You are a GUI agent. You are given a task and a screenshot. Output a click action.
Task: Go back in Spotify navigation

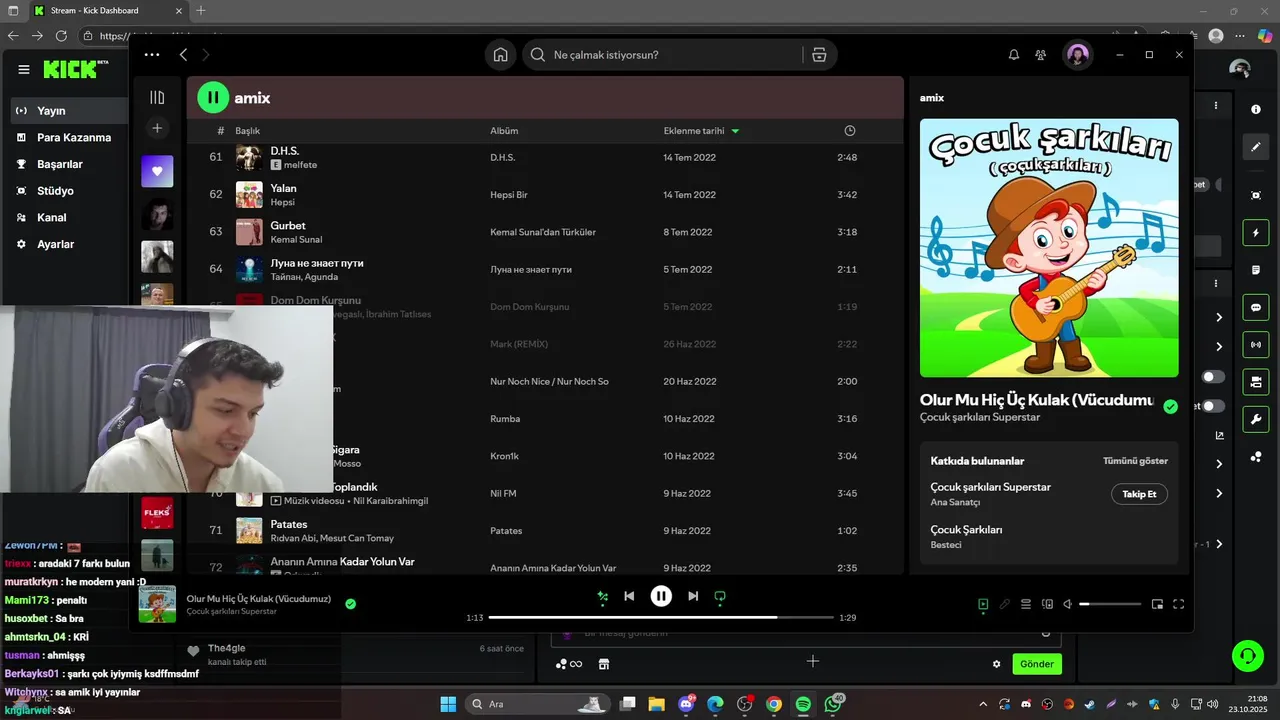pyautogui.click(x=183, y=55)
